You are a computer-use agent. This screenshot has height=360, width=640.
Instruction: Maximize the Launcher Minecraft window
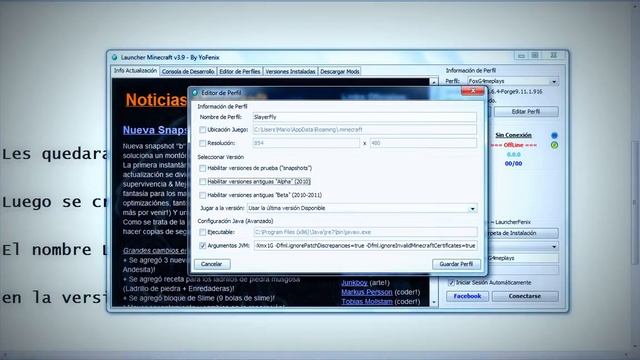[x=535, y=56]
